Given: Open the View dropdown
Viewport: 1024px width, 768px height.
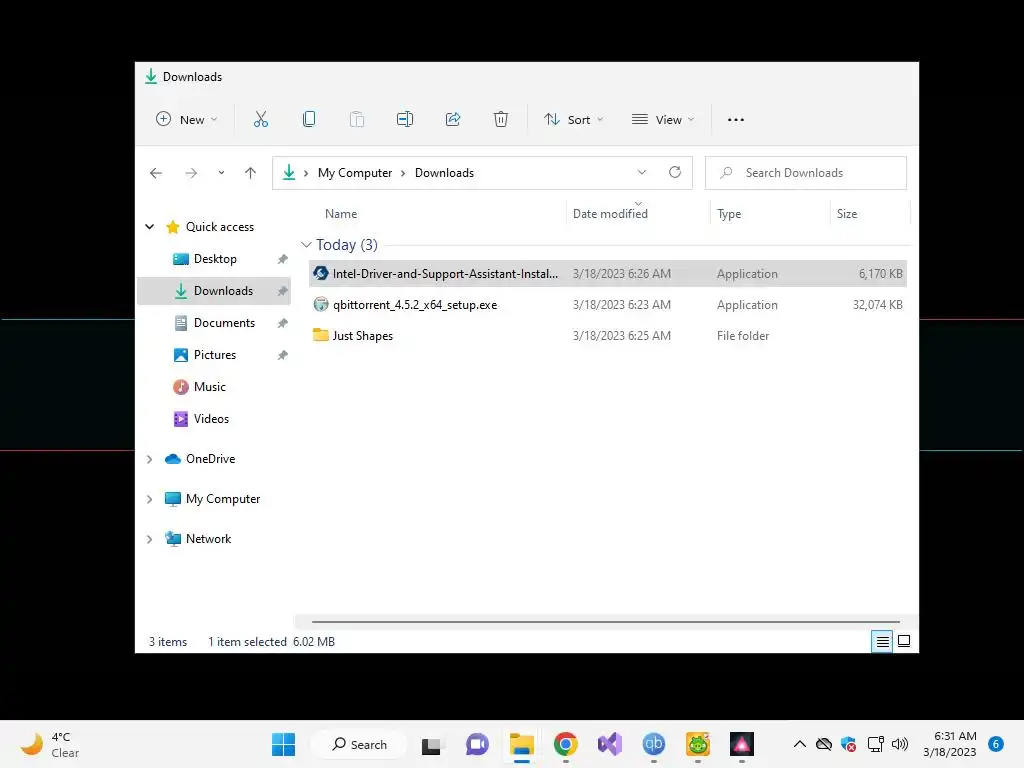Looking at the screenshot, I should coord(663,120).
